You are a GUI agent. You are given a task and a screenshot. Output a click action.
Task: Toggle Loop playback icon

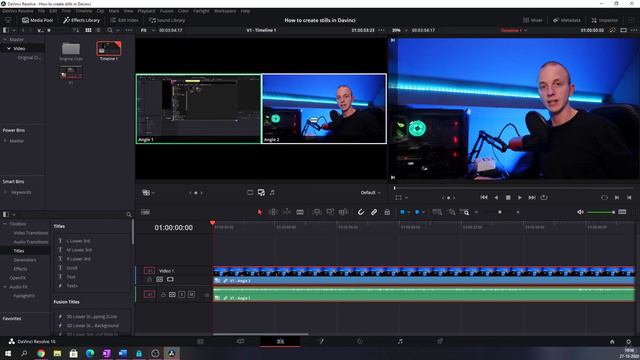pyautogui.click(x=544, y=197)
